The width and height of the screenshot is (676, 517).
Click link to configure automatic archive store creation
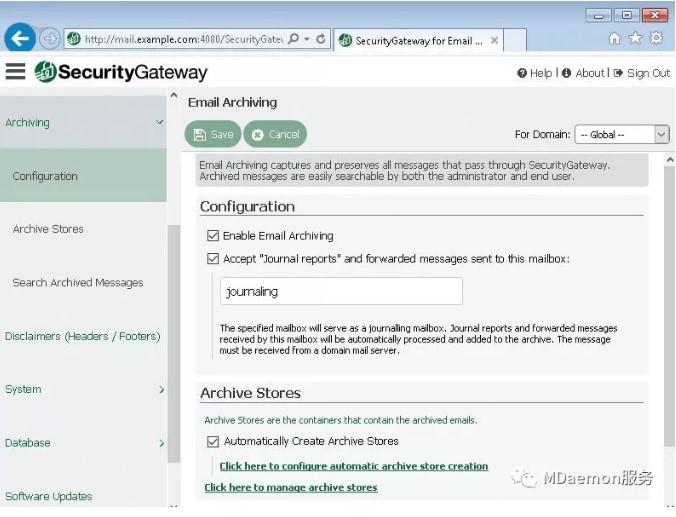tap(354, 466)
